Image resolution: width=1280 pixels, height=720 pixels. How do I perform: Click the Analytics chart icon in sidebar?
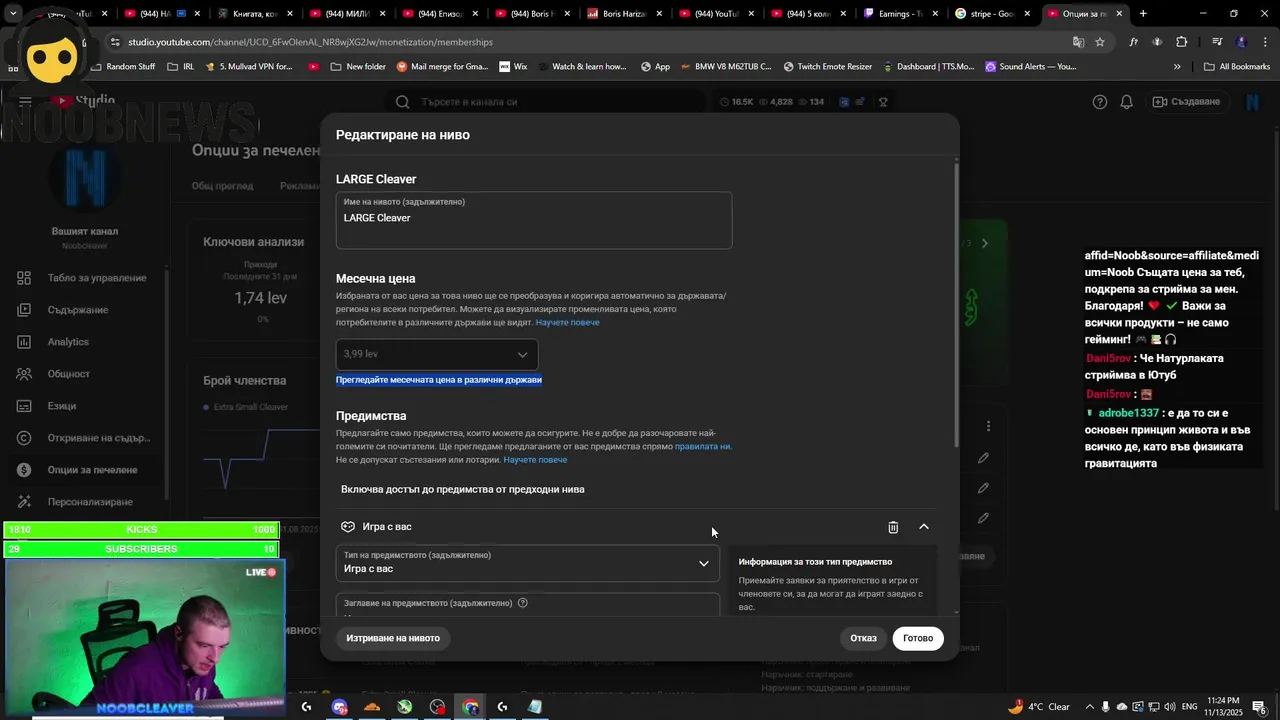click(x=24, y=342)
